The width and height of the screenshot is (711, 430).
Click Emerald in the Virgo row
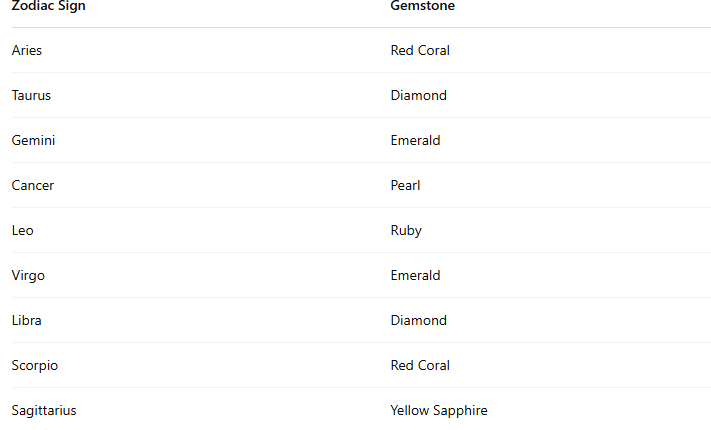click(415, 275)
